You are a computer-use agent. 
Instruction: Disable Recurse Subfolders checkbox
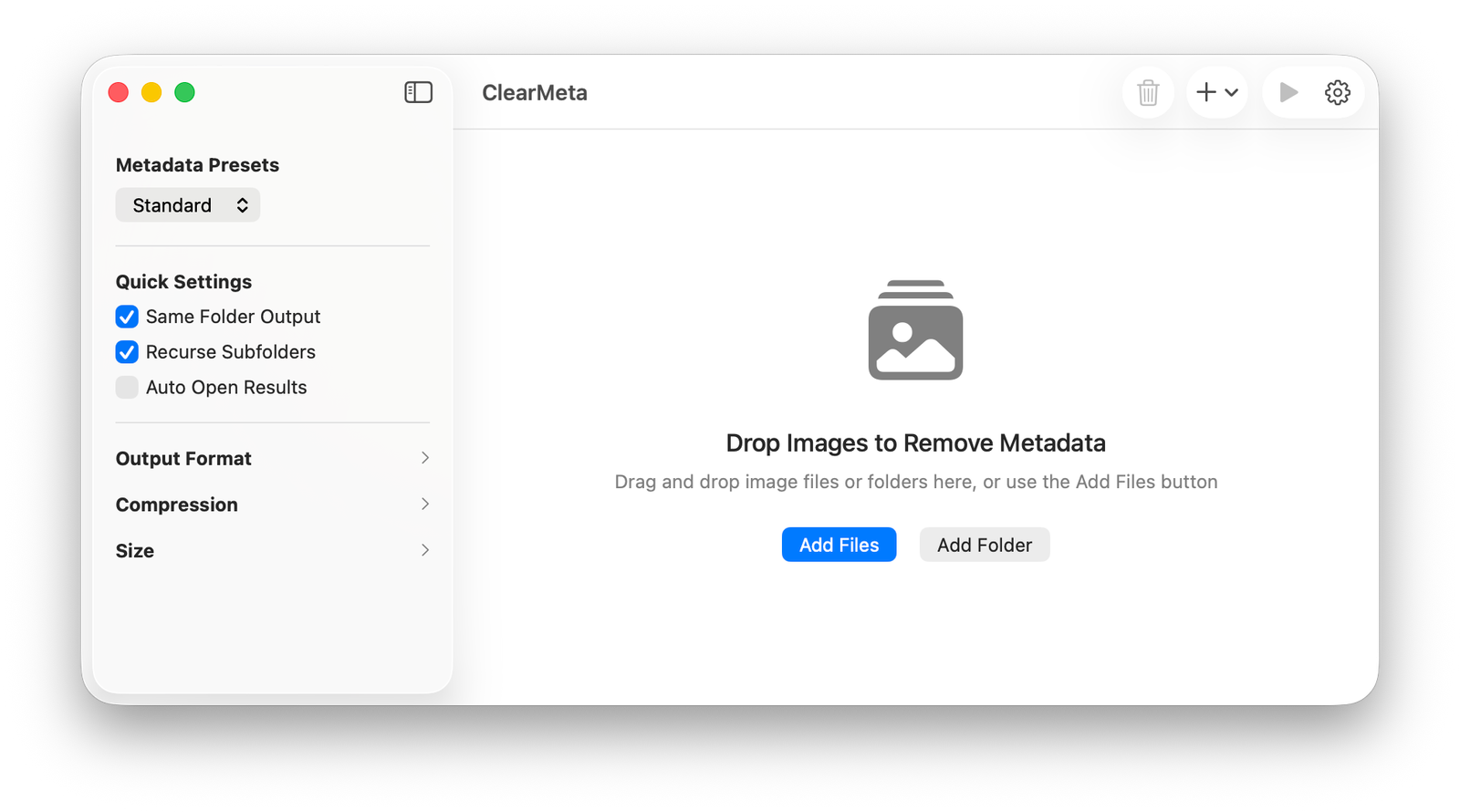[x=127, y=352]
